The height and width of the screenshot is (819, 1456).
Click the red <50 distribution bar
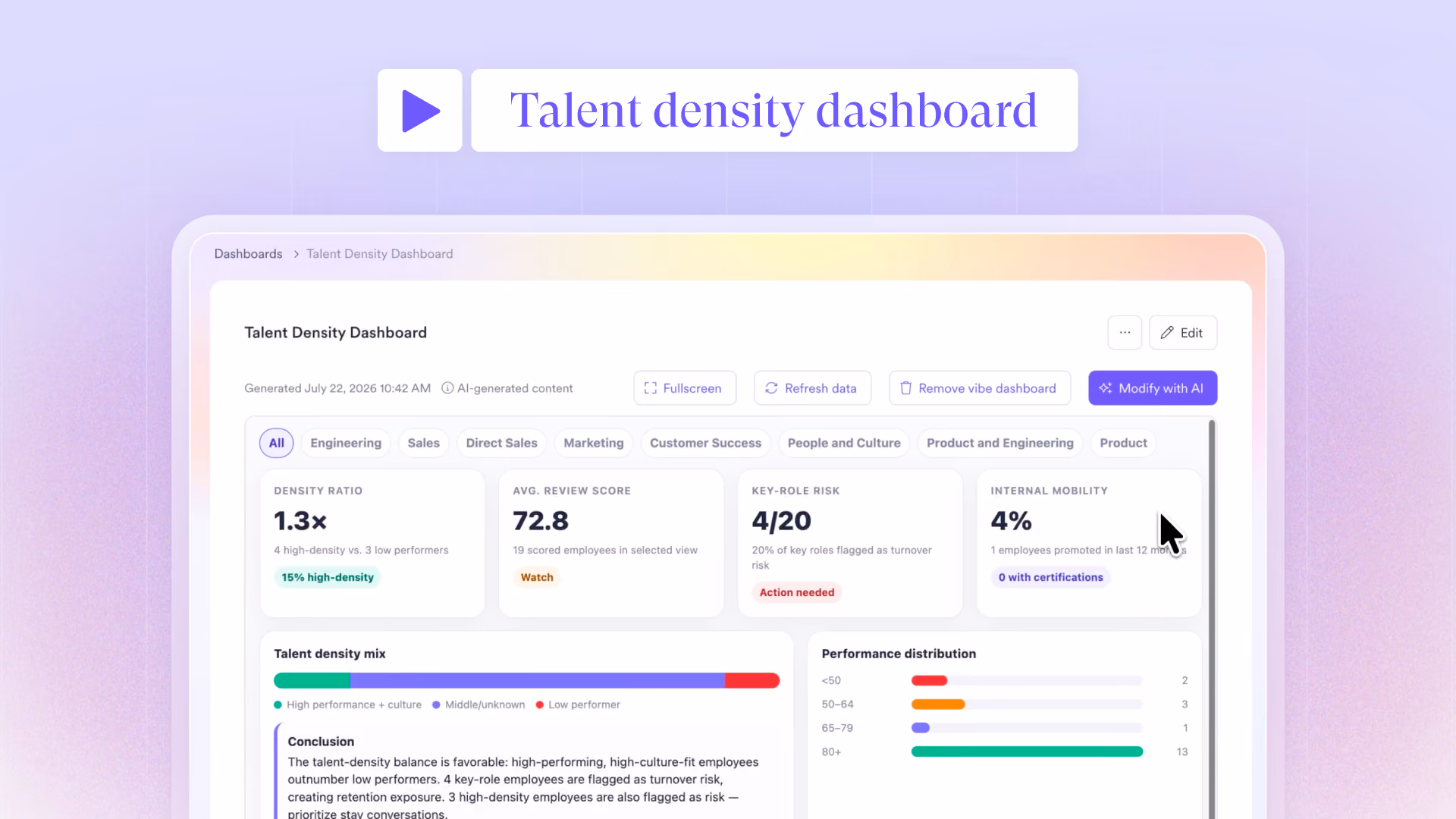[929, 680]
